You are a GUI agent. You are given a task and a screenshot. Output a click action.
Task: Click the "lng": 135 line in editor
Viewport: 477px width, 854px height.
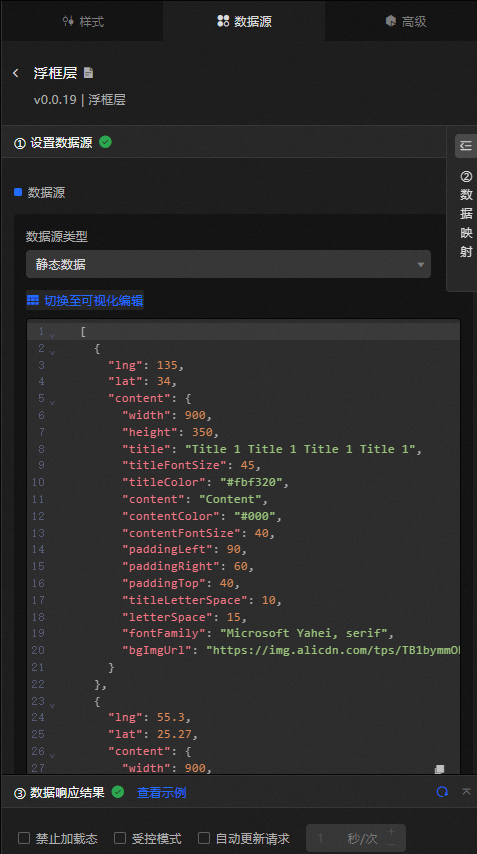[x=146, y=365]
